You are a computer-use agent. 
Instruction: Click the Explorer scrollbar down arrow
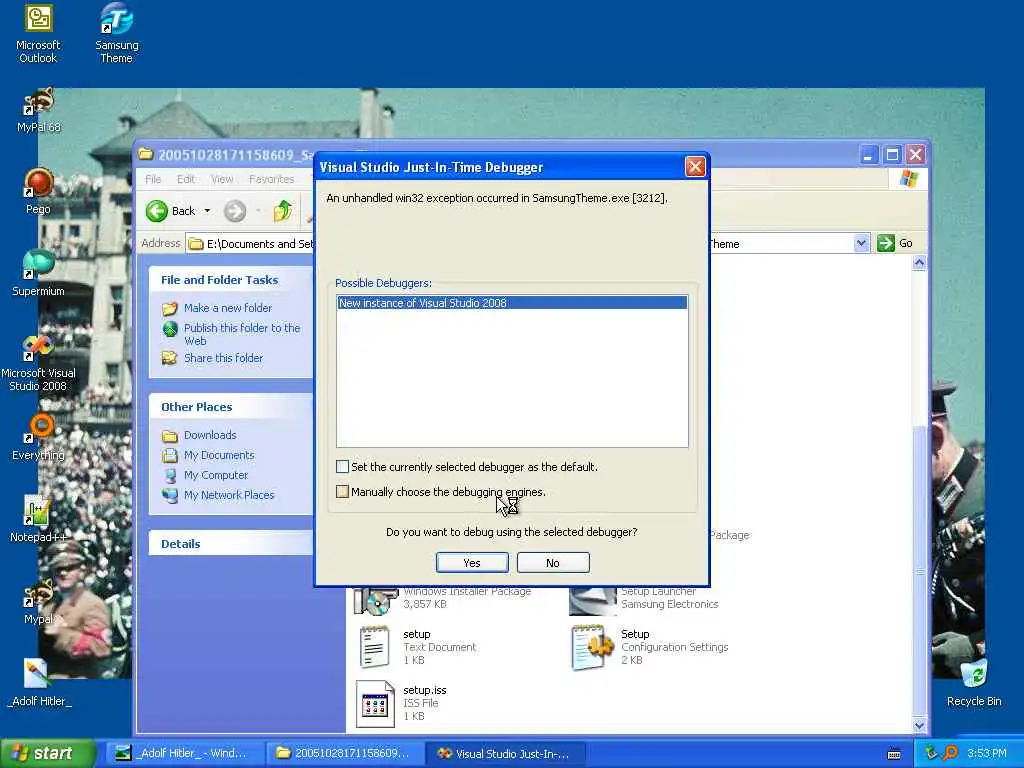[920, 725]
